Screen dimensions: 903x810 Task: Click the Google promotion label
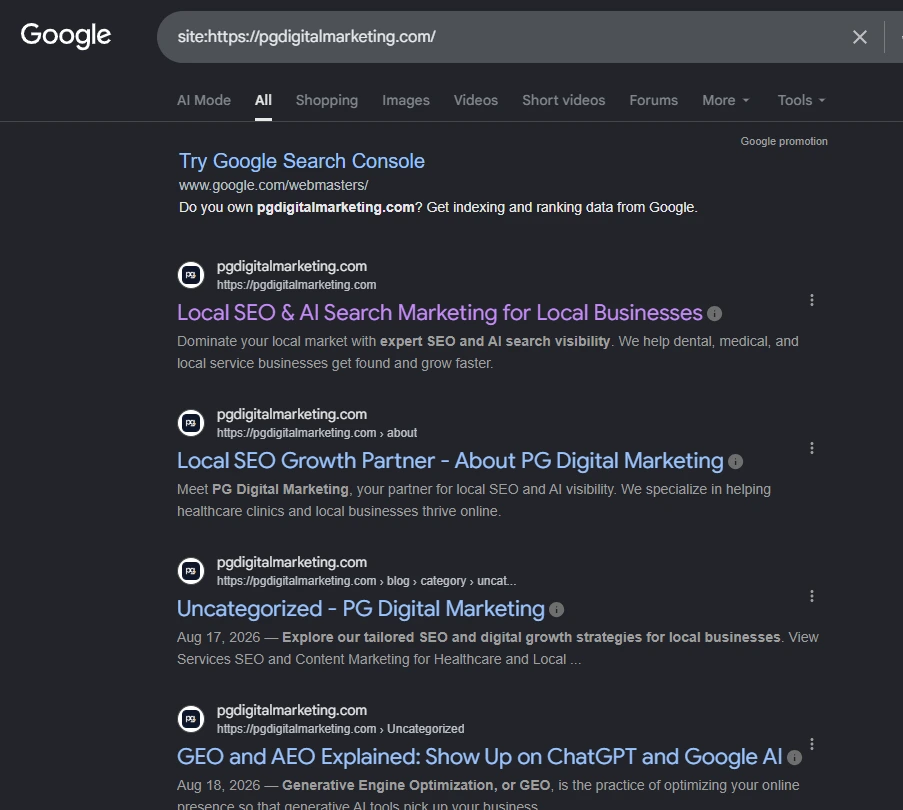784,142
